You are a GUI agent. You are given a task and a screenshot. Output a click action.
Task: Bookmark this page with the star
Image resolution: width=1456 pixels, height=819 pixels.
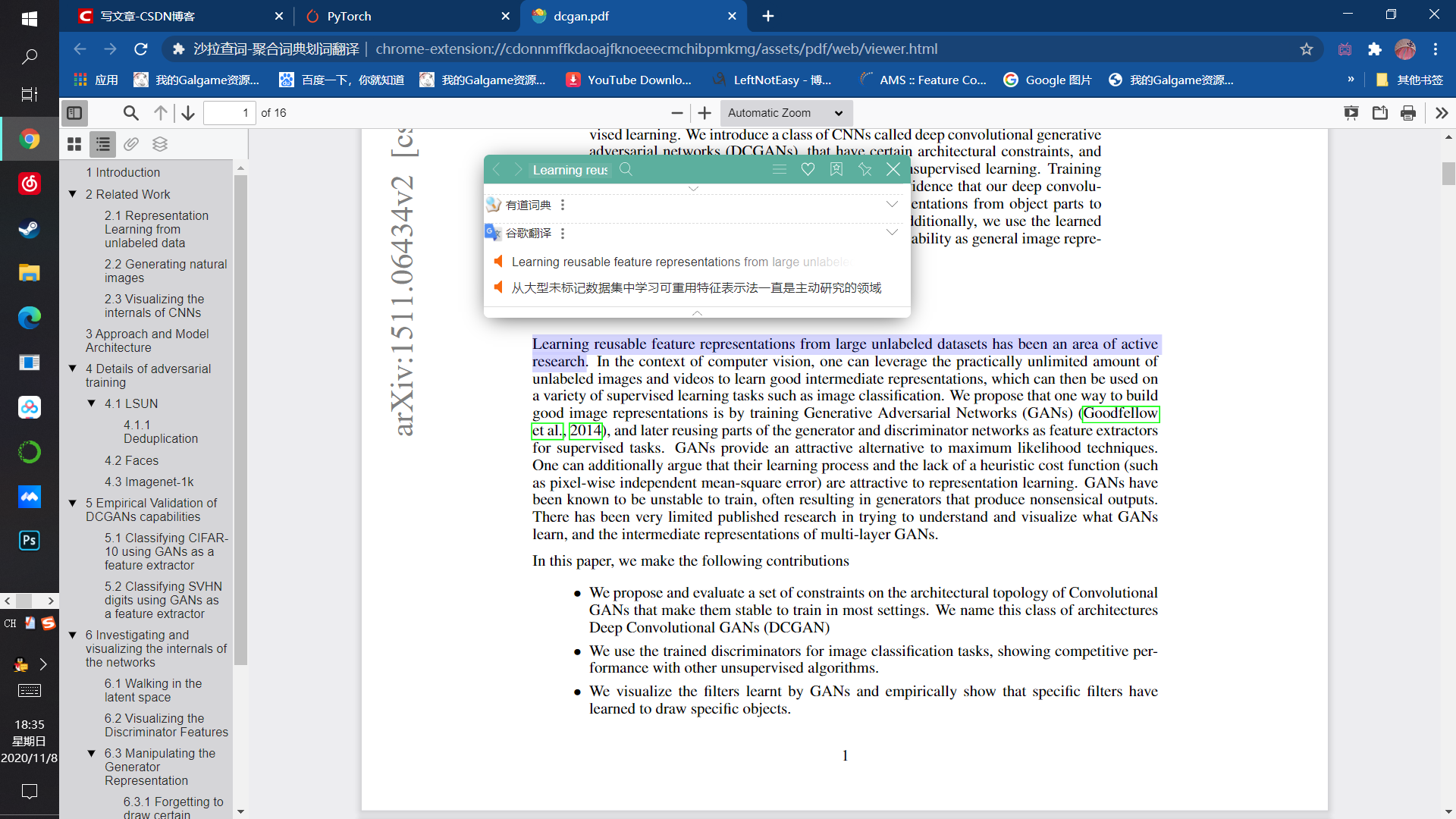click(x=1306, y=49)
